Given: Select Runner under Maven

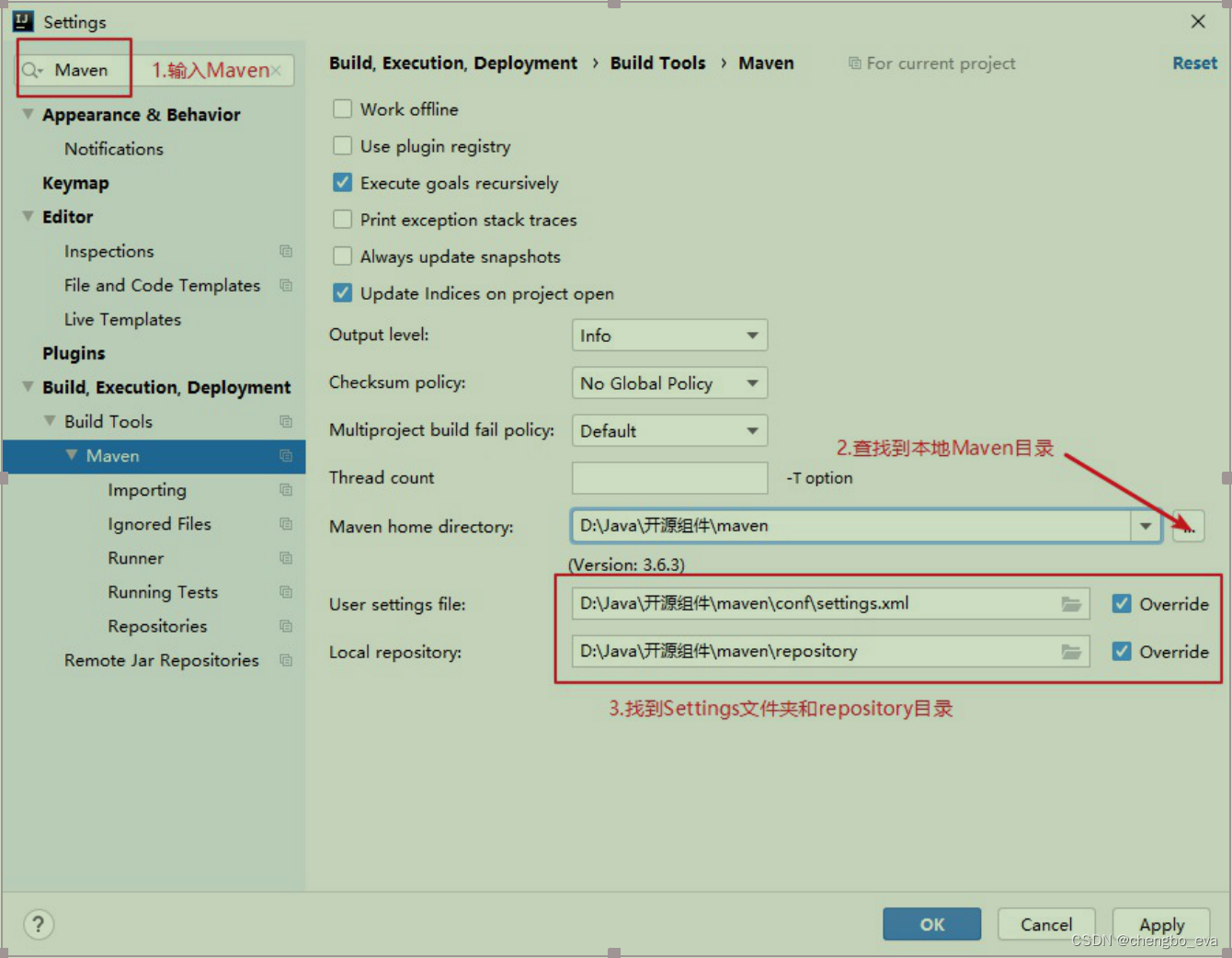Looking at the screenshot, I should click(x=136, y=558).
